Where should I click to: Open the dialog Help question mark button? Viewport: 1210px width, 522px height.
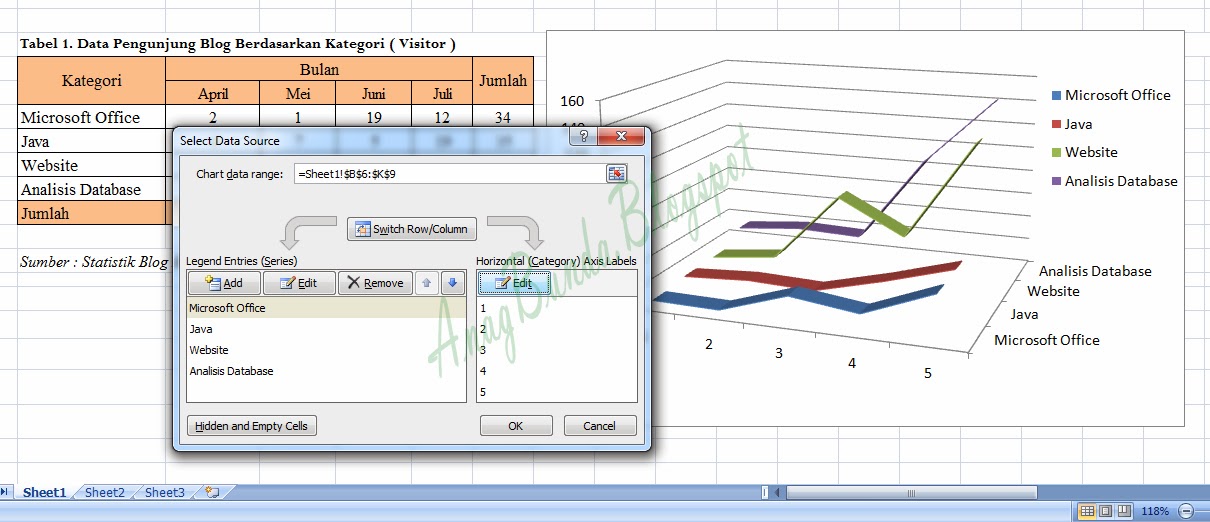coord(583,137)
